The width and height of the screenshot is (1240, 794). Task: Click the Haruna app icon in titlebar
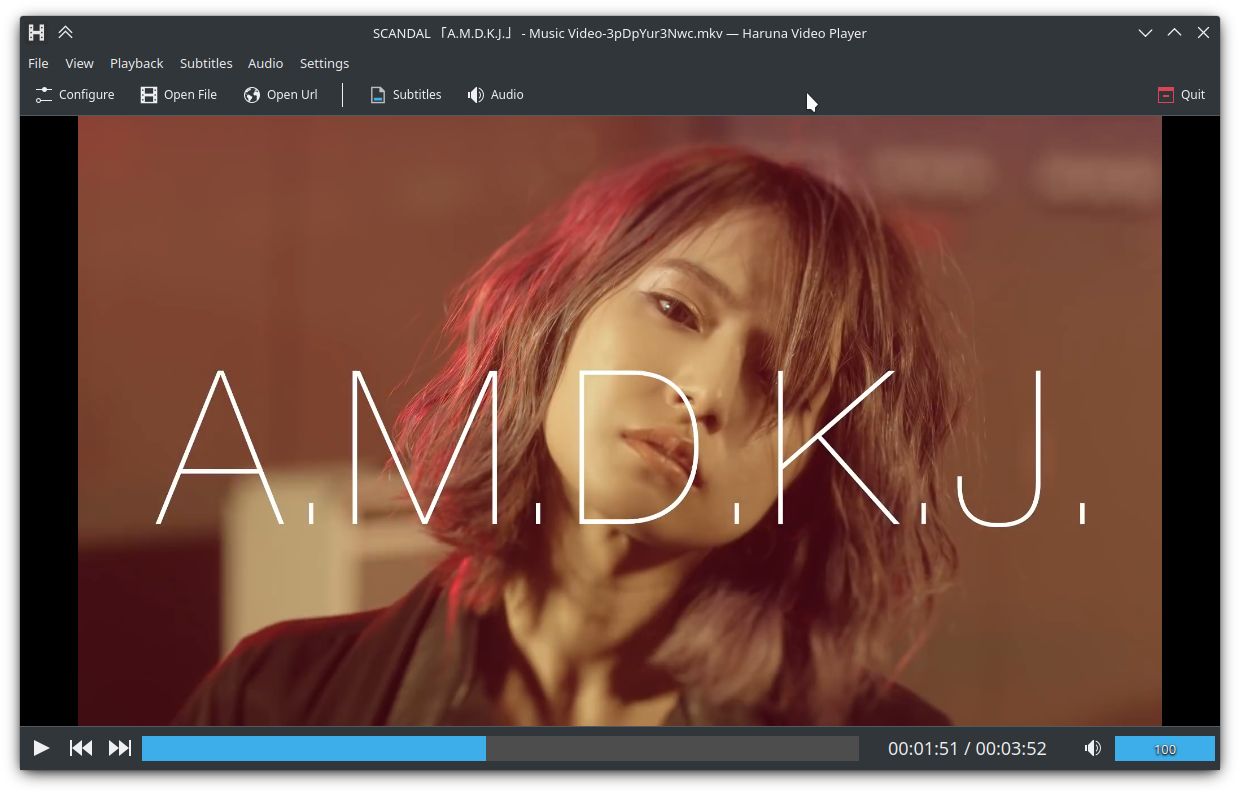36,32
